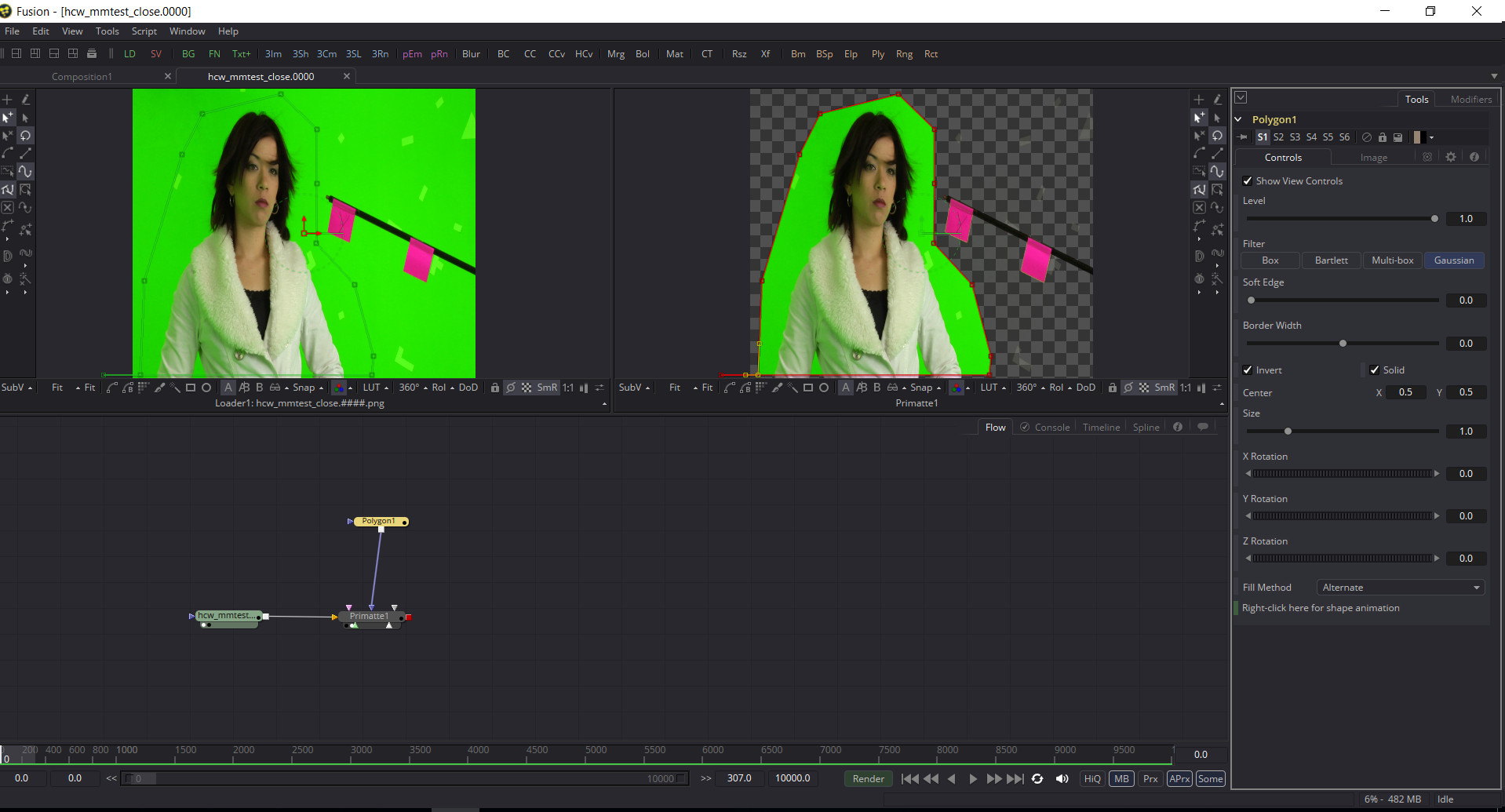This screenshot has height=812, width=1505.
Task: Open the 360° dropdown in right viewer
Action: pos(1030,388)
